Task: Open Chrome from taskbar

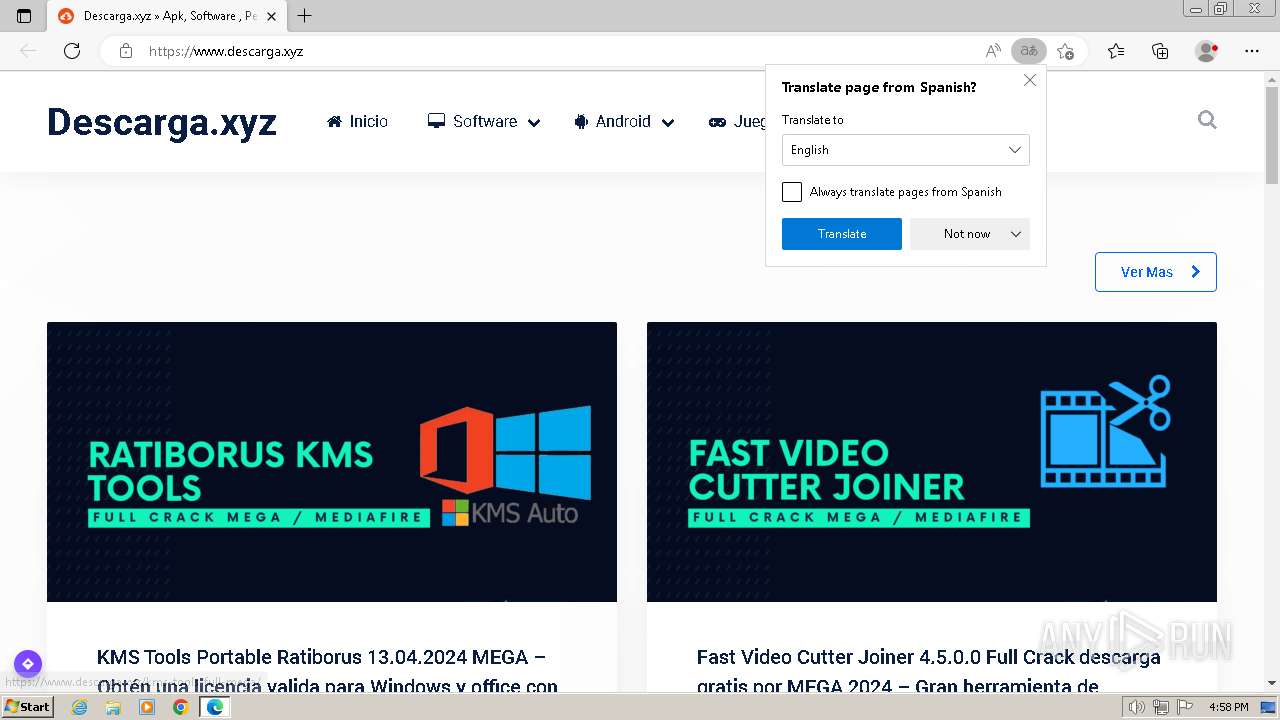Action: [x=180, y=707]
